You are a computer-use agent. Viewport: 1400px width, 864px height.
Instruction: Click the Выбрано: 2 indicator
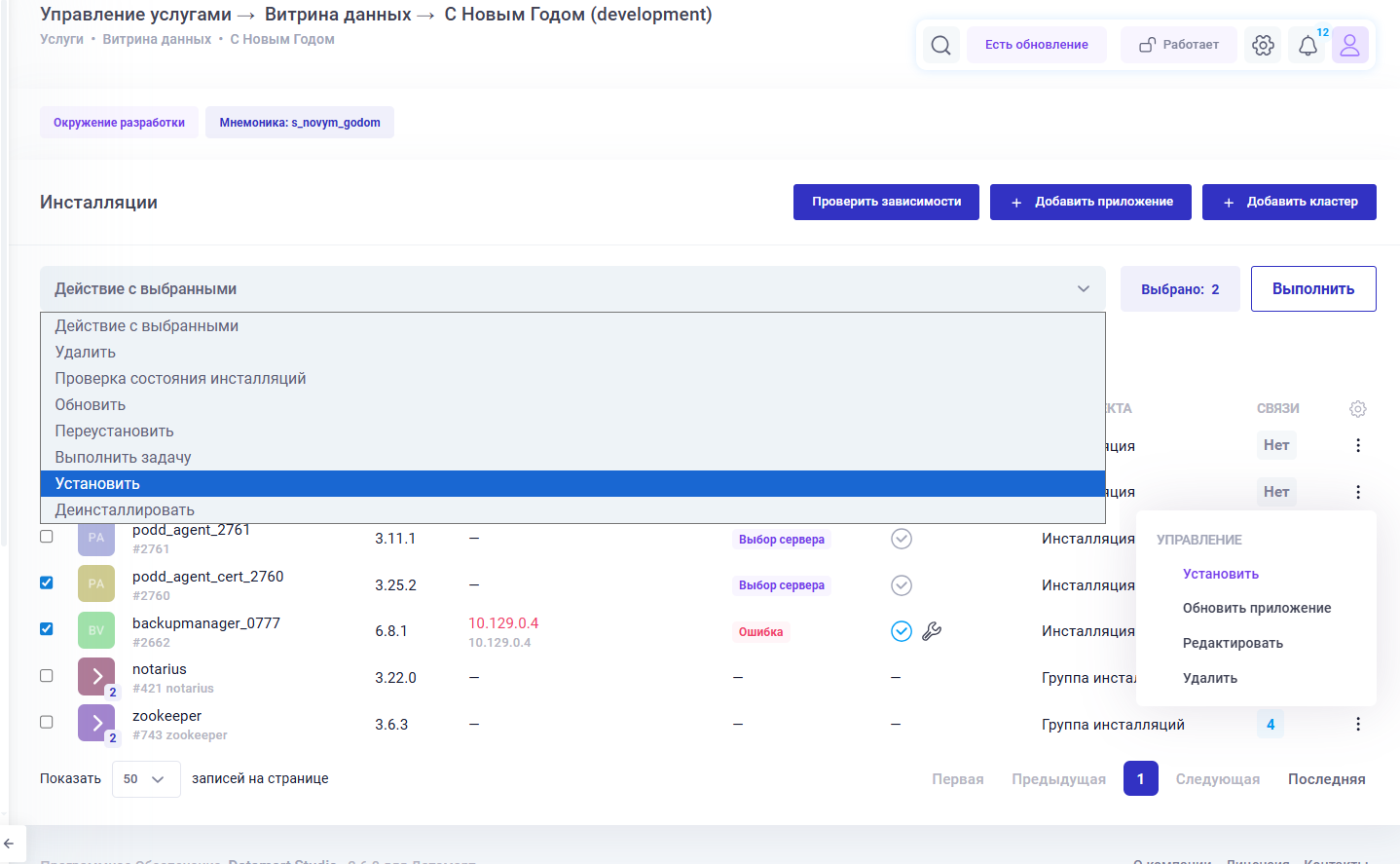click(1180, 289)
